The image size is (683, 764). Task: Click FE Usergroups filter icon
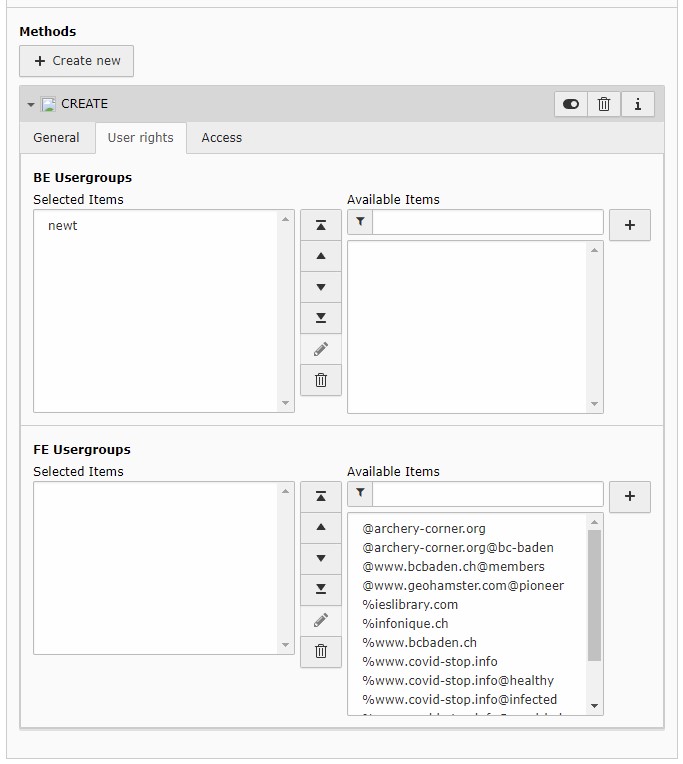360,494
